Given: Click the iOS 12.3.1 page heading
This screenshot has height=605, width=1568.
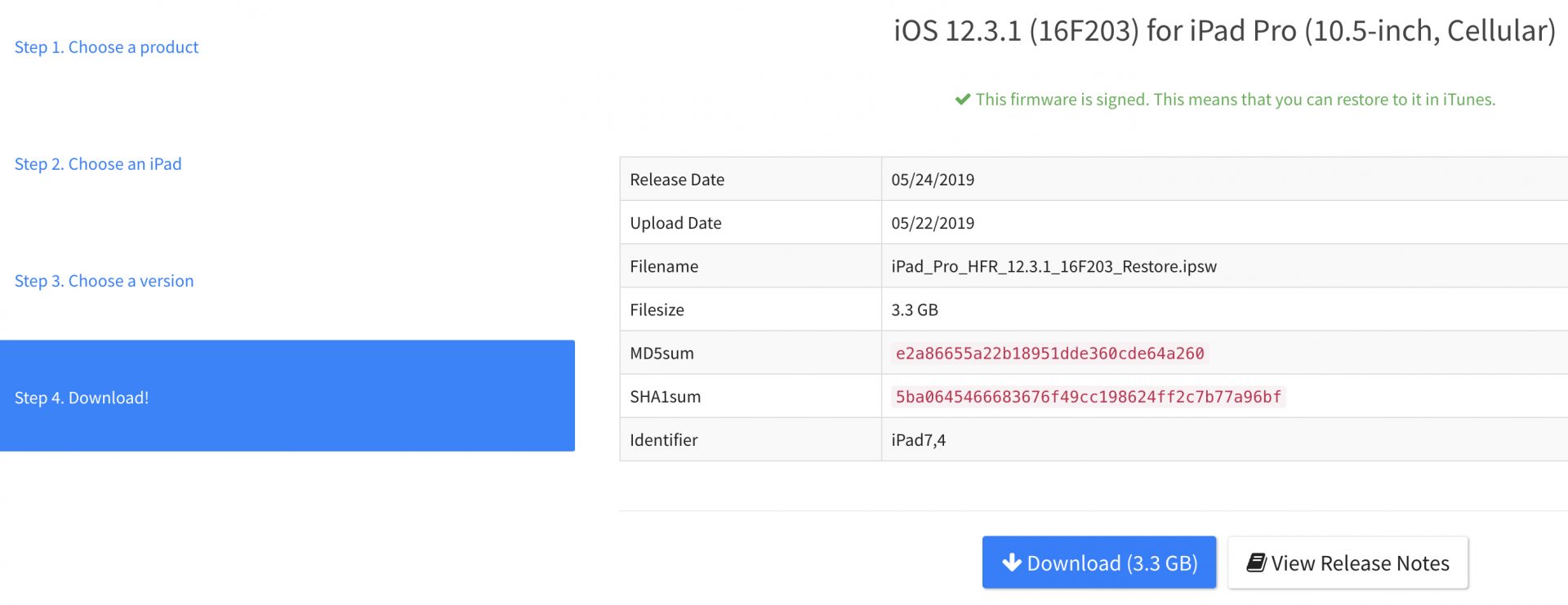Looking at the screenshot, I should [x=1224, y=31].
